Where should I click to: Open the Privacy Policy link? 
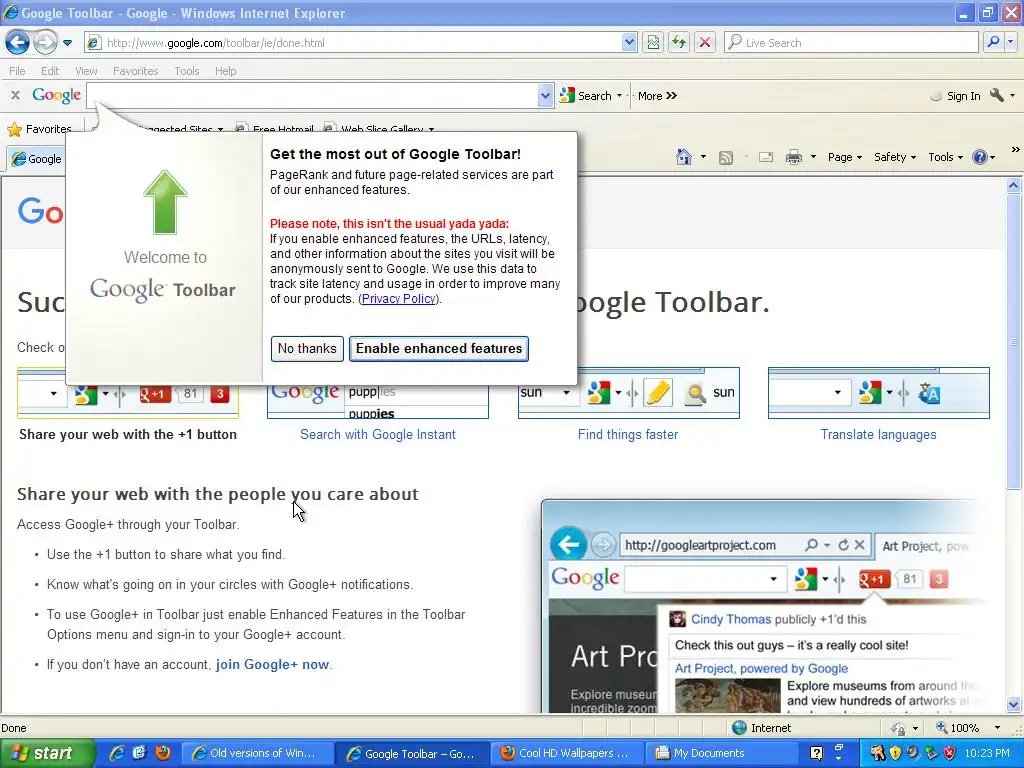[x=398, y=299]
